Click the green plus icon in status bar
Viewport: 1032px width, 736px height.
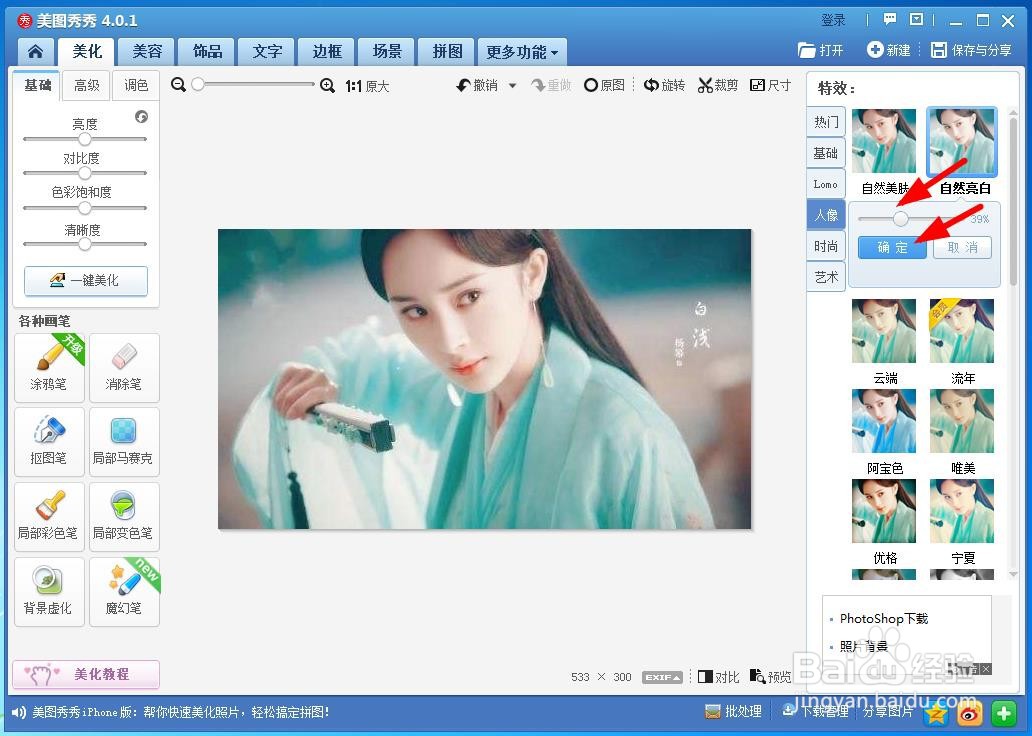point(1004,713)
